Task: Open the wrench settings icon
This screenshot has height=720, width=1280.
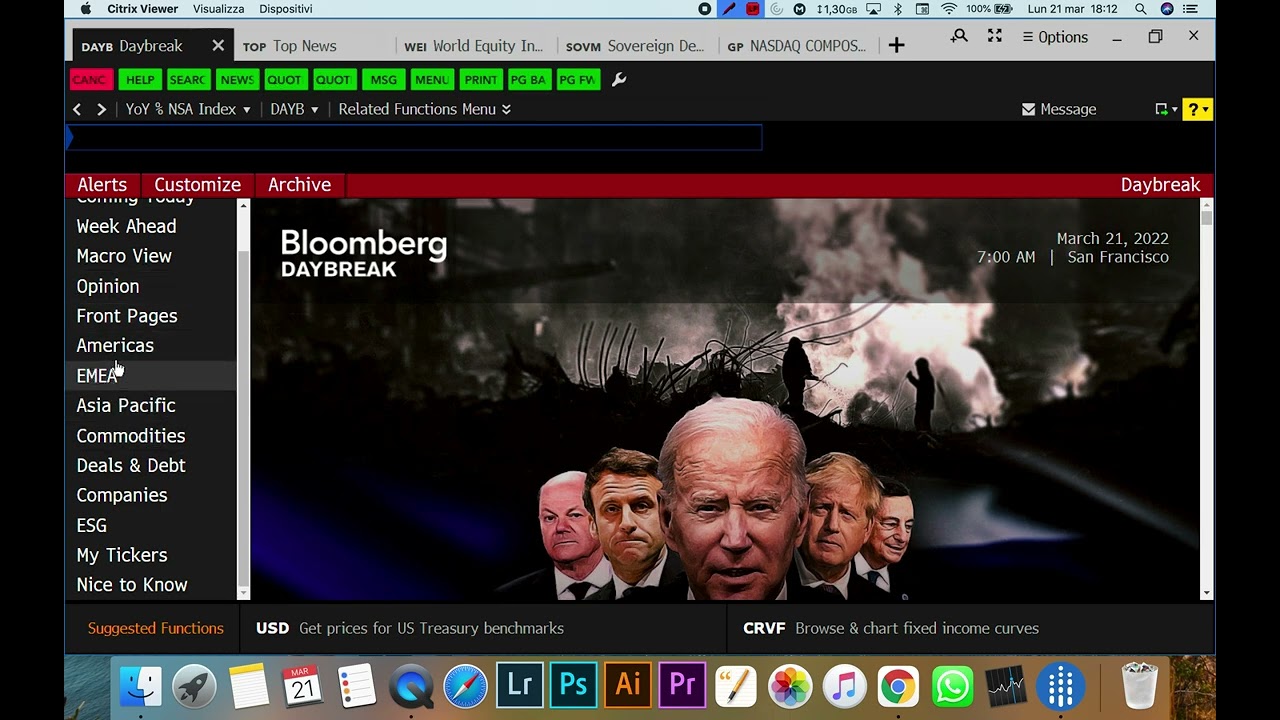Action: point(619,80)
